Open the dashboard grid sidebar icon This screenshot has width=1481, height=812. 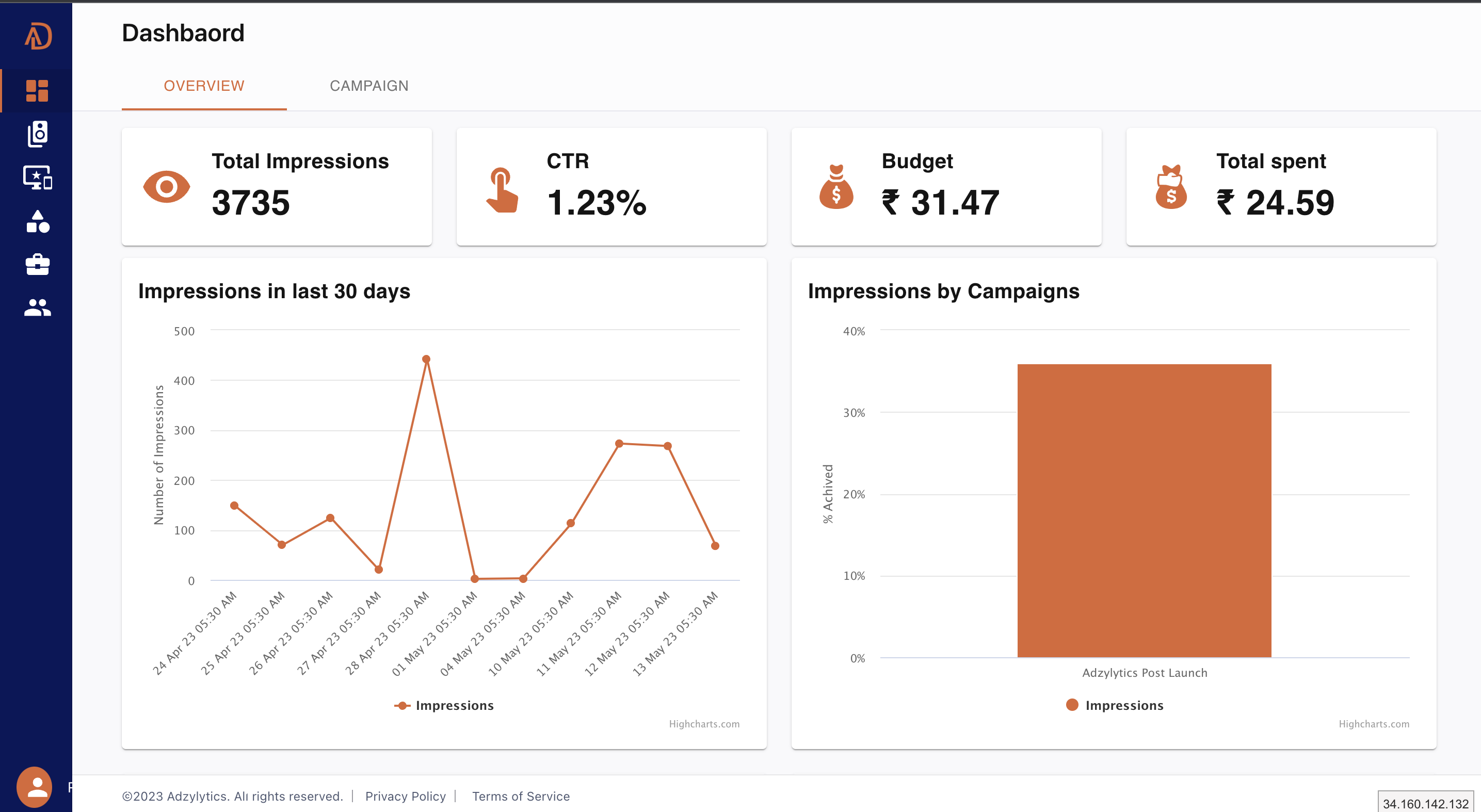[x=37, y=91]
